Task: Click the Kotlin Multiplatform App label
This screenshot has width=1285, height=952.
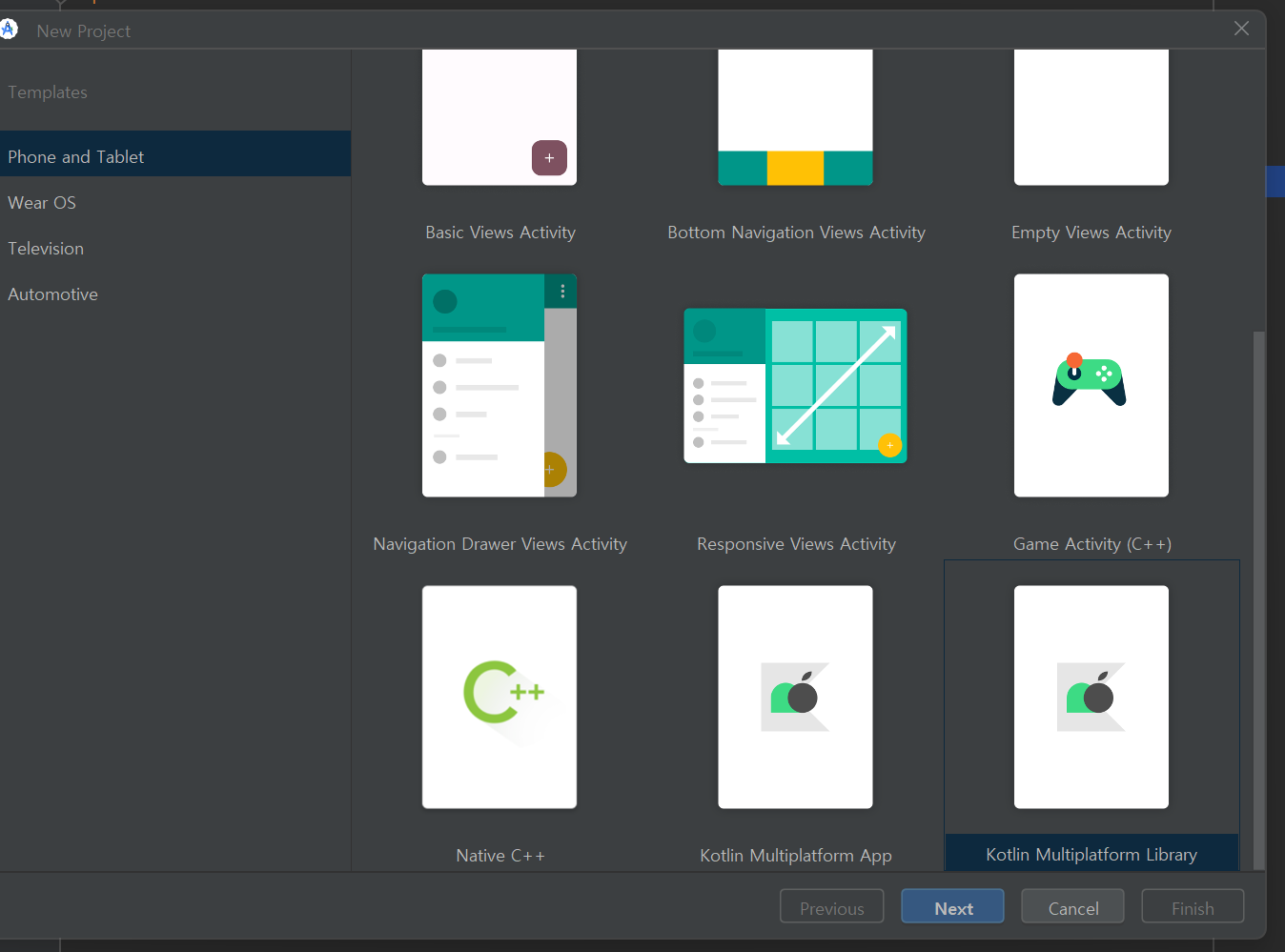Action: pos(796,856)
